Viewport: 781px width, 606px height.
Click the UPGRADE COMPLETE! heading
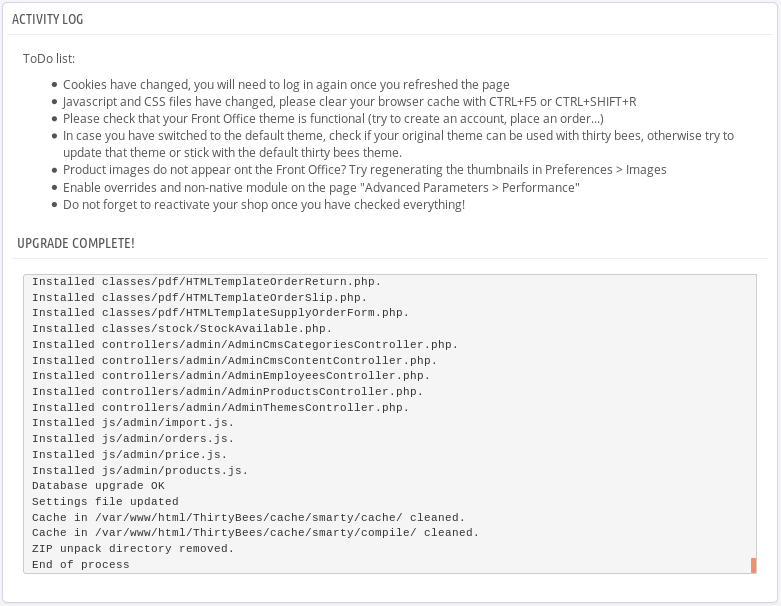(76, 244)
